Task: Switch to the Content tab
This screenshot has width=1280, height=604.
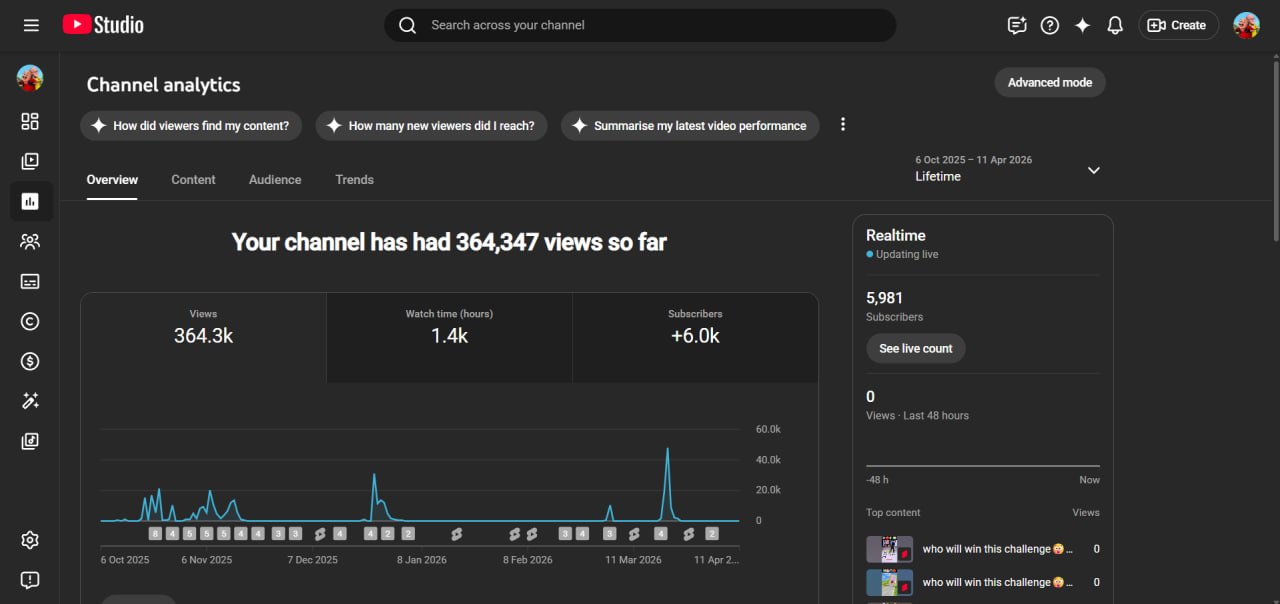Action: [x=193, y=180]
